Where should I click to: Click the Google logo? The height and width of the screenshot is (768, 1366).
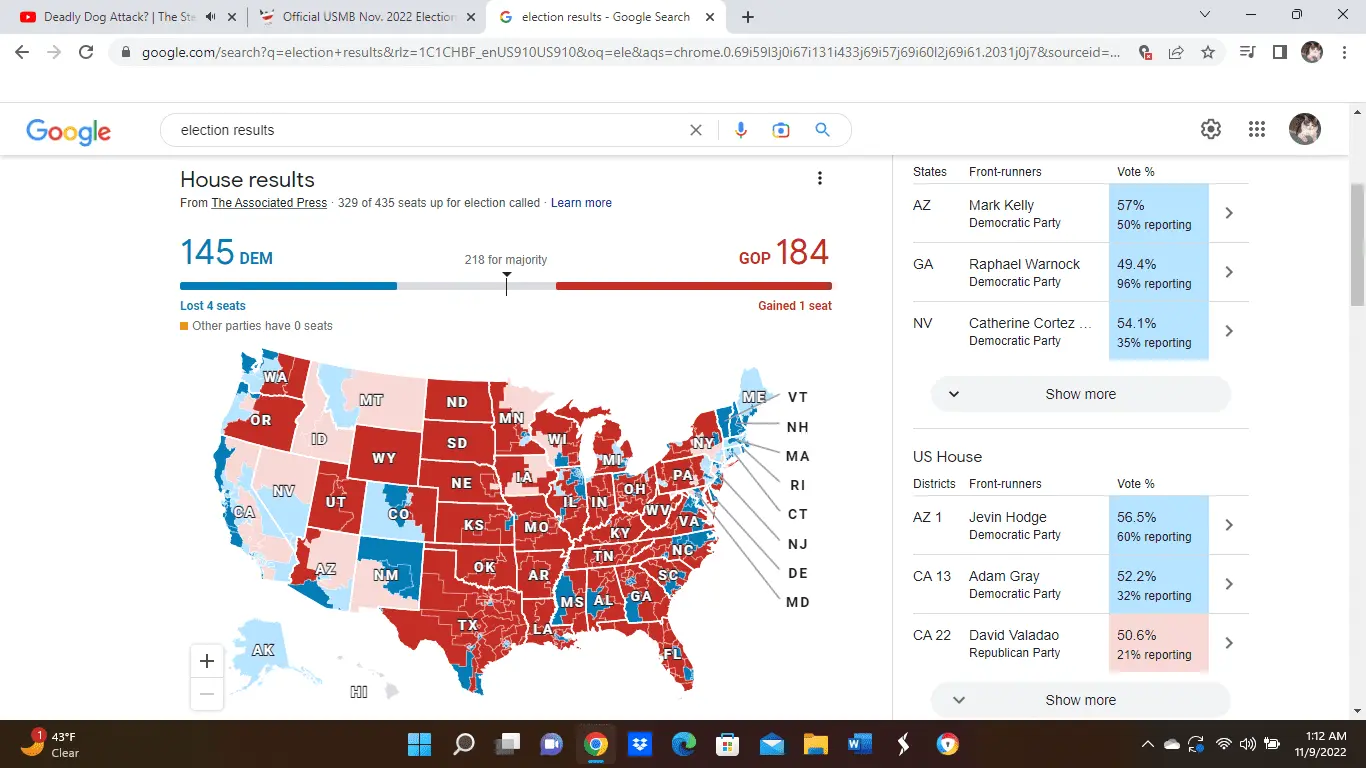click(x=68, y=131)
